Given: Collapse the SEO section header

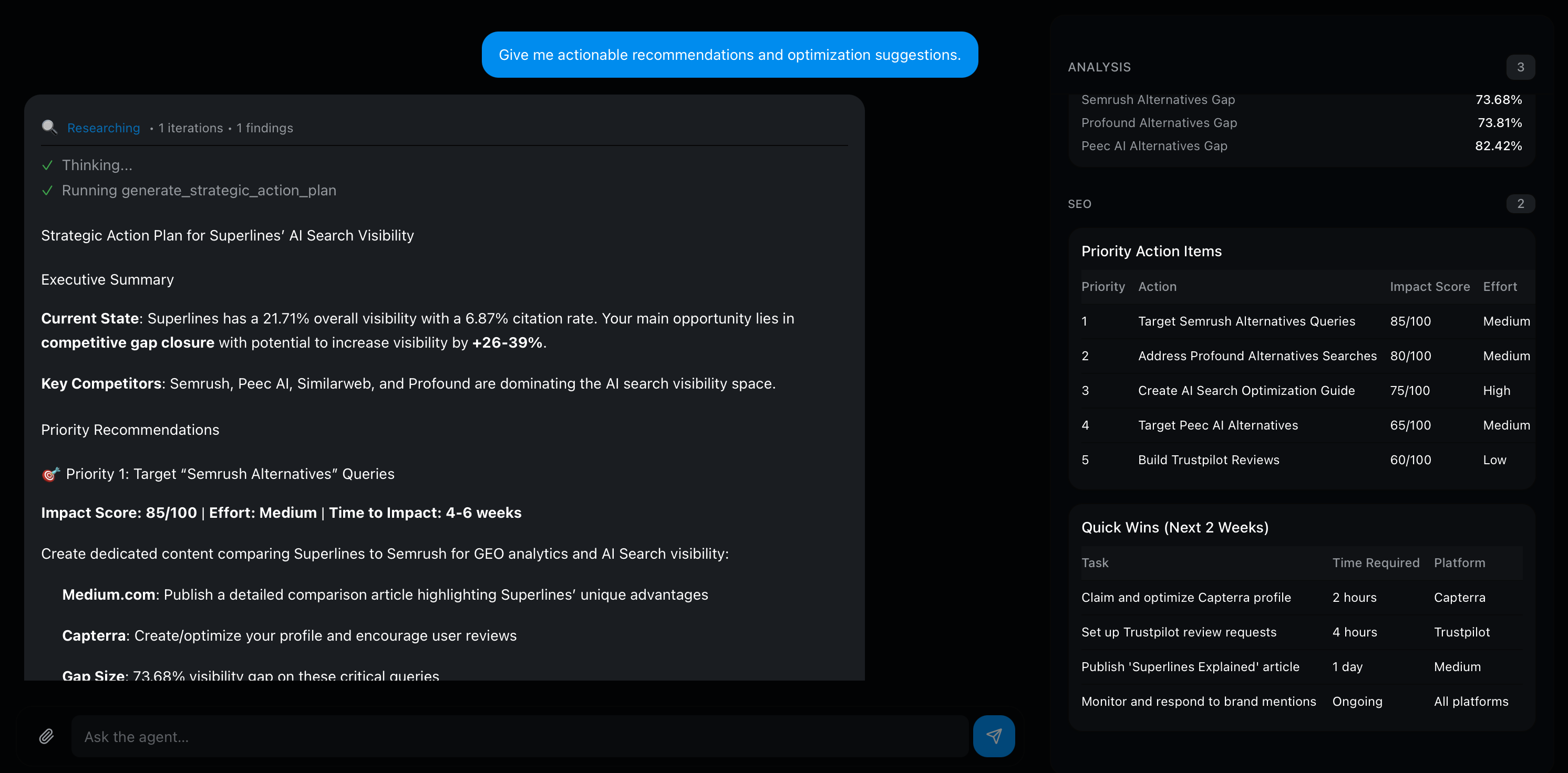Looking at the screenshot, I should (1080, 204).
